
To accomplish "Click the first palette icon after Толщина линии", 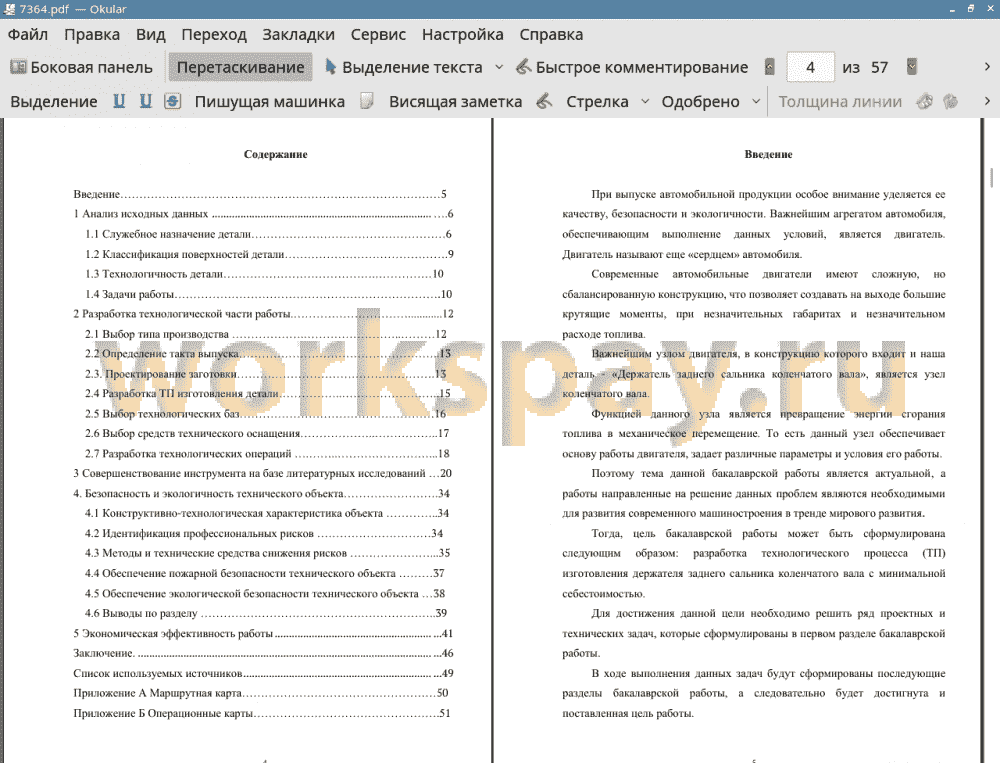I will pos(925,101).
